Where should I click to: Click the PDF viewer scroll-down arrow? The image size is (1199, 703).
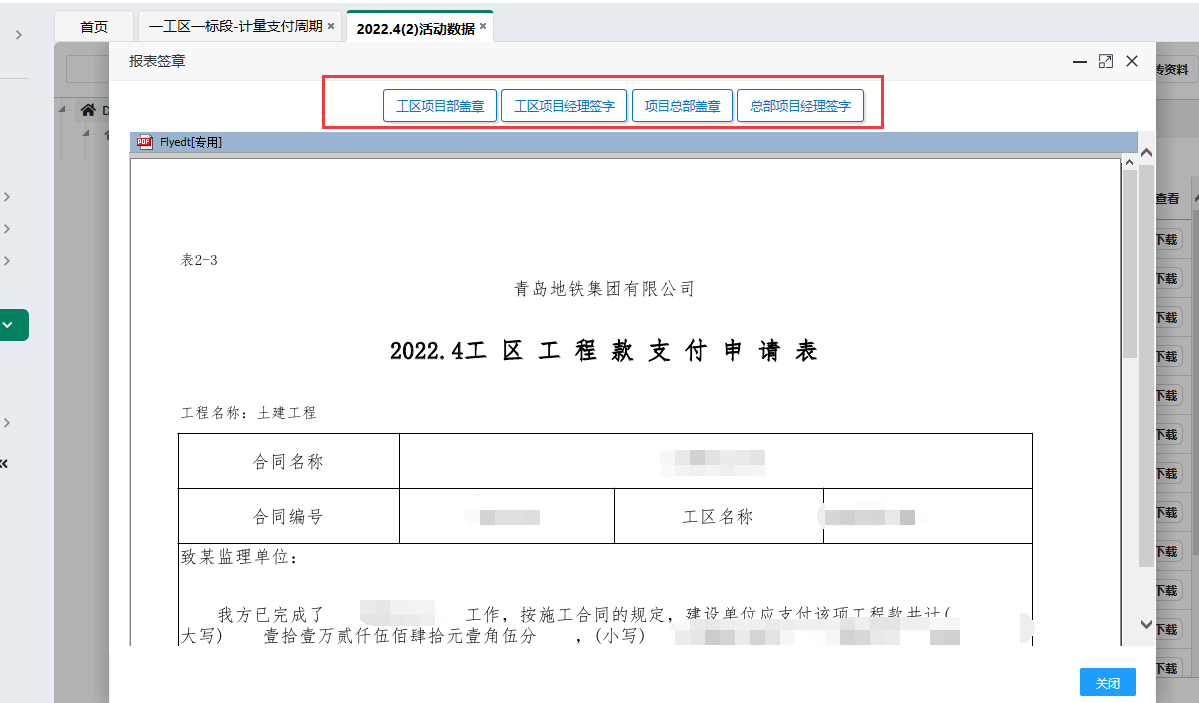coord(1146,624)
